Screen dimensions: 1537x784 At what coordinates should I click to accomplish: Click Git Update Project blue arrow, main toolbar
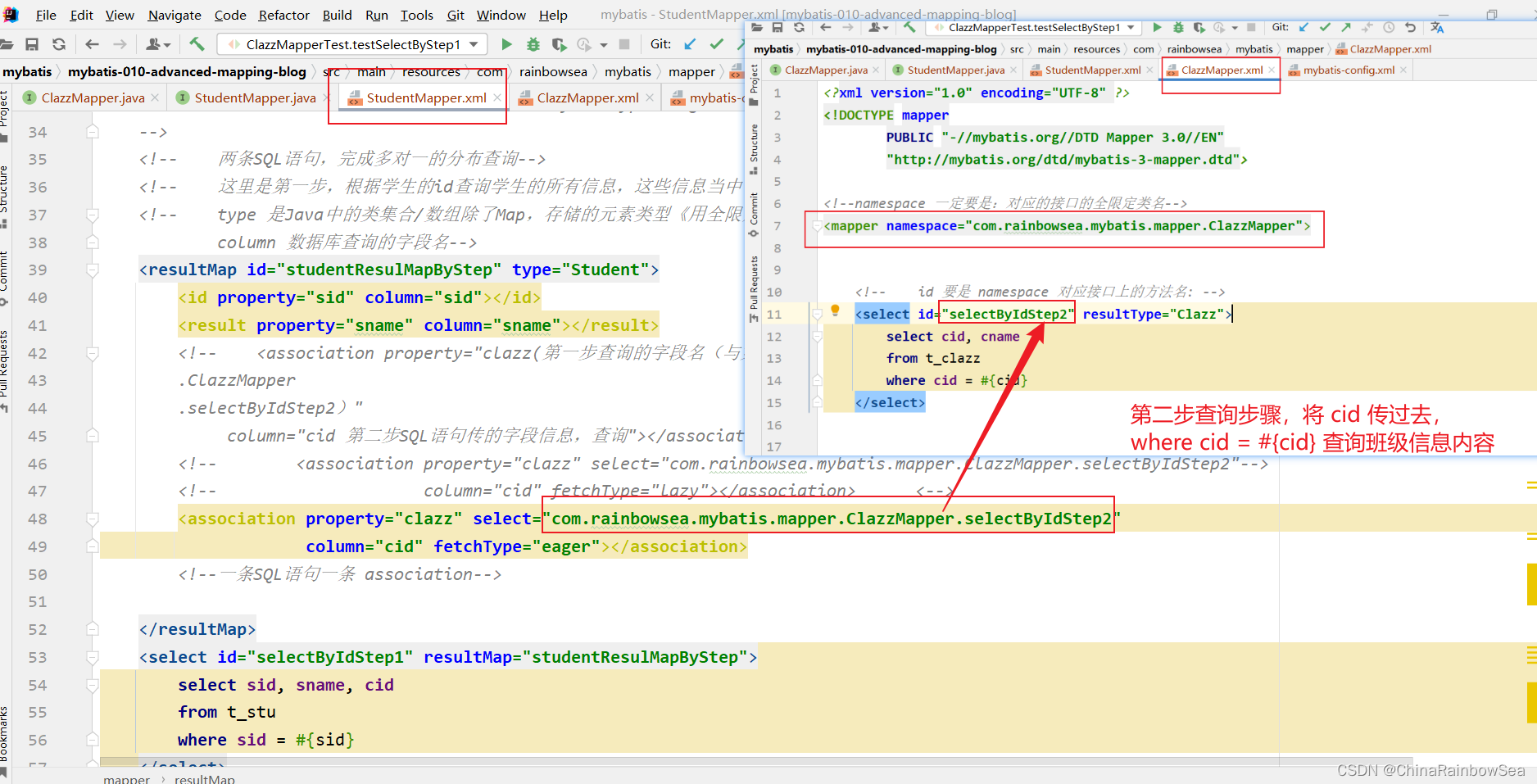coord(690,44)
